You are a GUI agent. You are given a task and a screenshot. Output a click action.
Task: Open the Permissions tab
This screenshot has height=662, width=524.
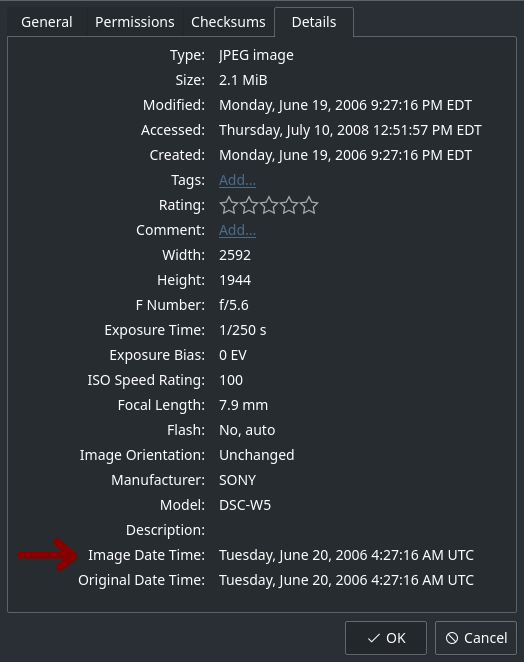pyautogui.click(x=135, y=22)
